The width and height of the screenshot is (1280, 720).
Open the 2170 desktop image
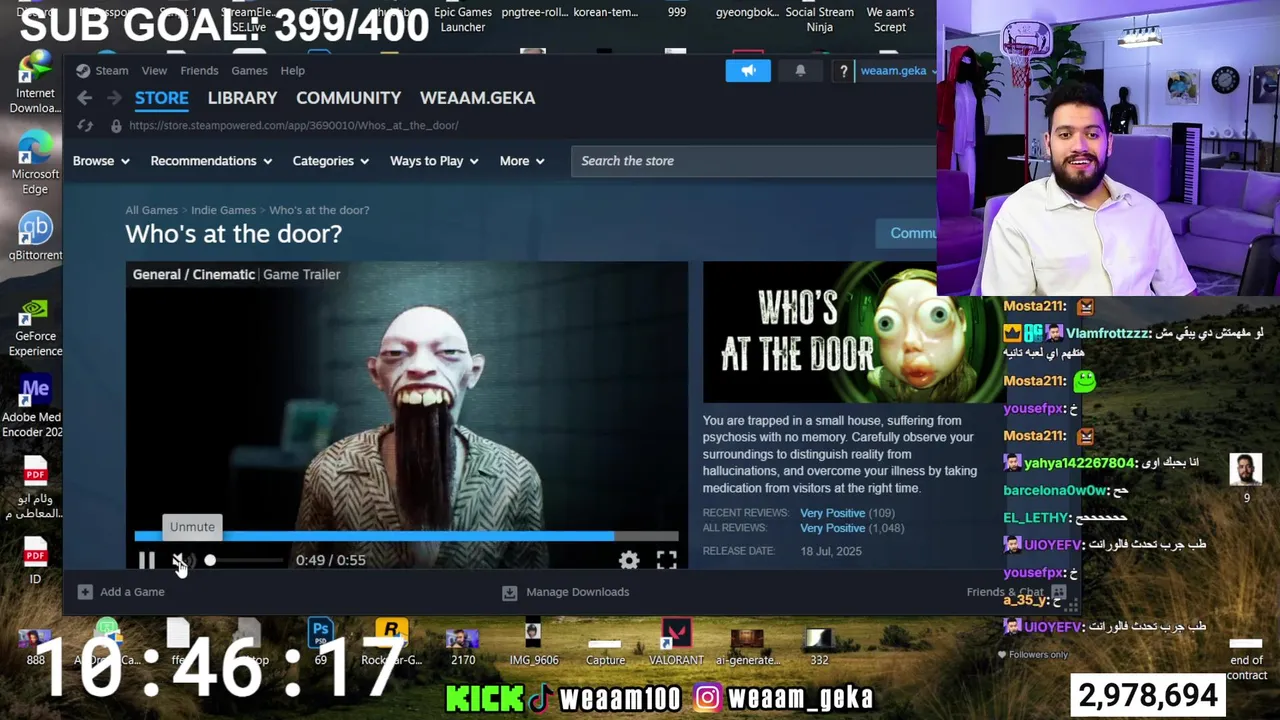(x=463, y=645)
